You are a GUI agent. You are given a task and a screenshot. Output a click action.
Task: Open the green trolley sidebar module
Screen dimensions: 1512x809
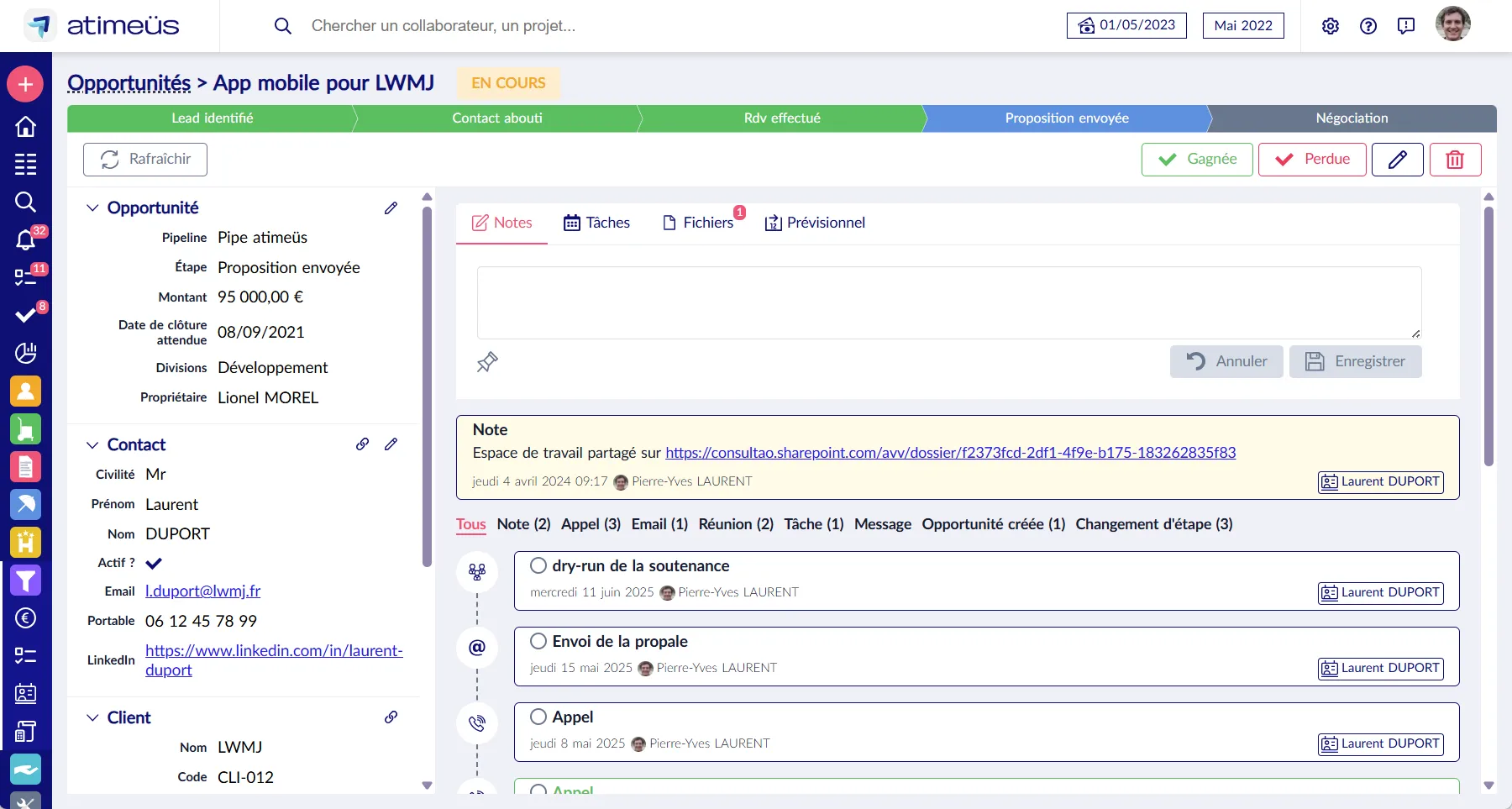[25, 429]
